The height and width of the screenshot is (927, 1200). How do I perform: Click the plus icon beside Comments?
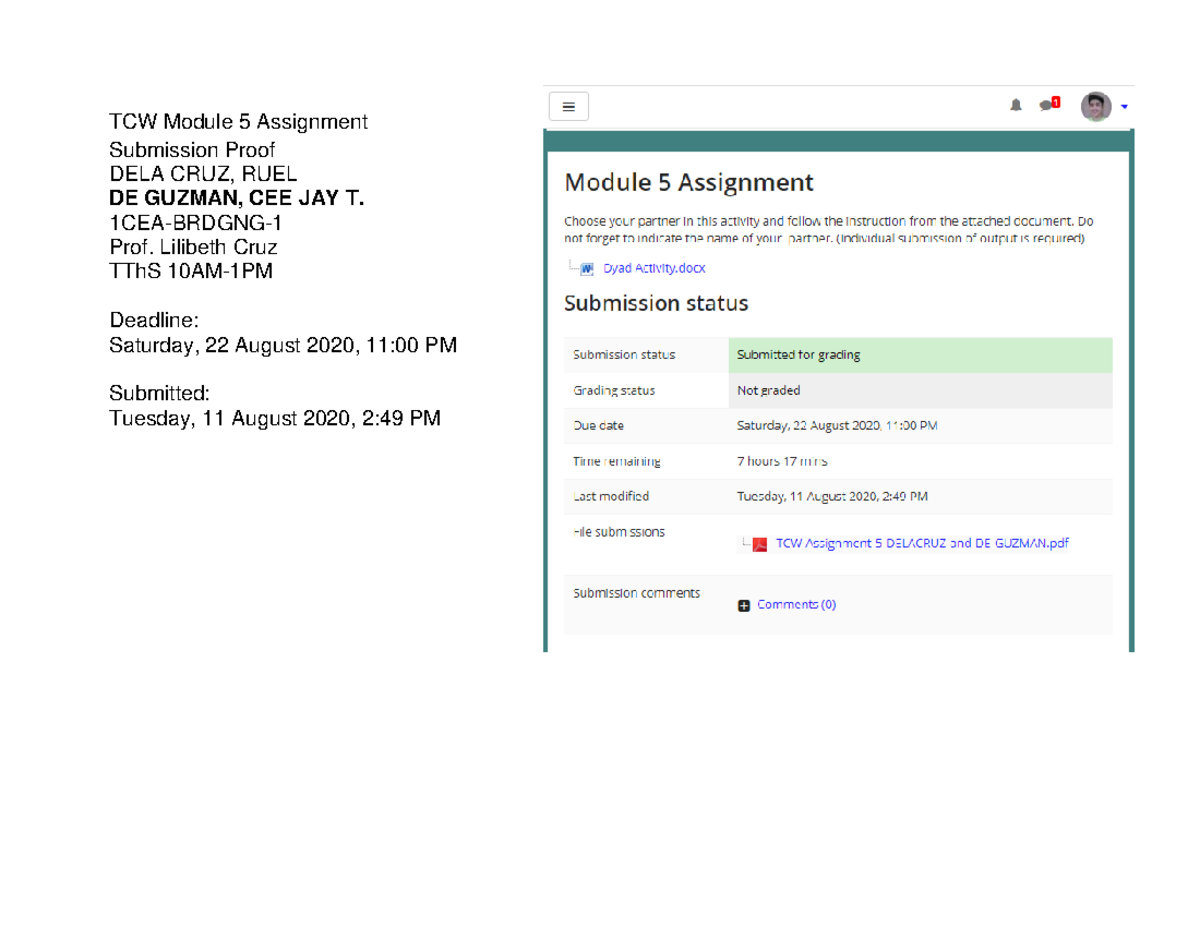point(741,604)
